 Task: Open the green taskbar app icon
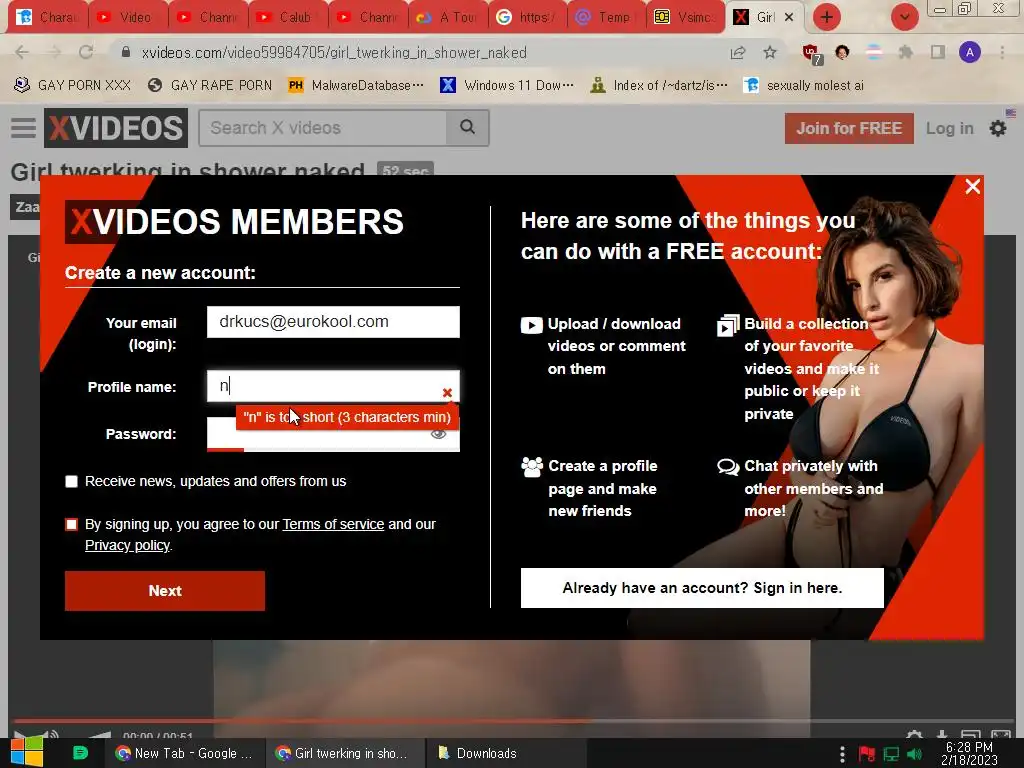tap(80, 753)
